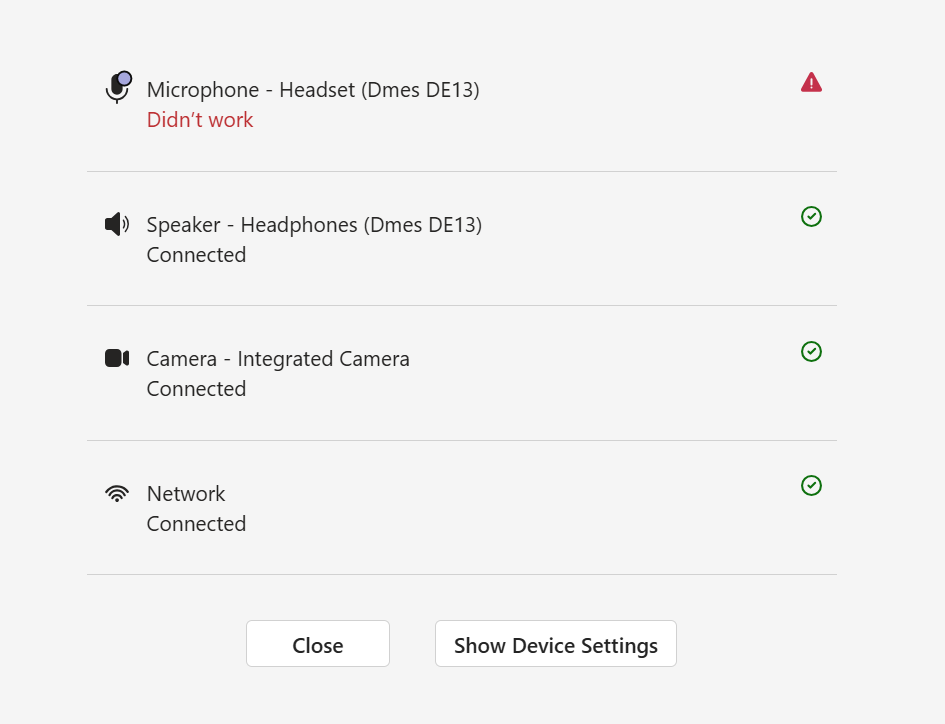The width and height of the screenshot is (945, 724).
Task: Click the Connected status under Network
Action: point(196,524)
